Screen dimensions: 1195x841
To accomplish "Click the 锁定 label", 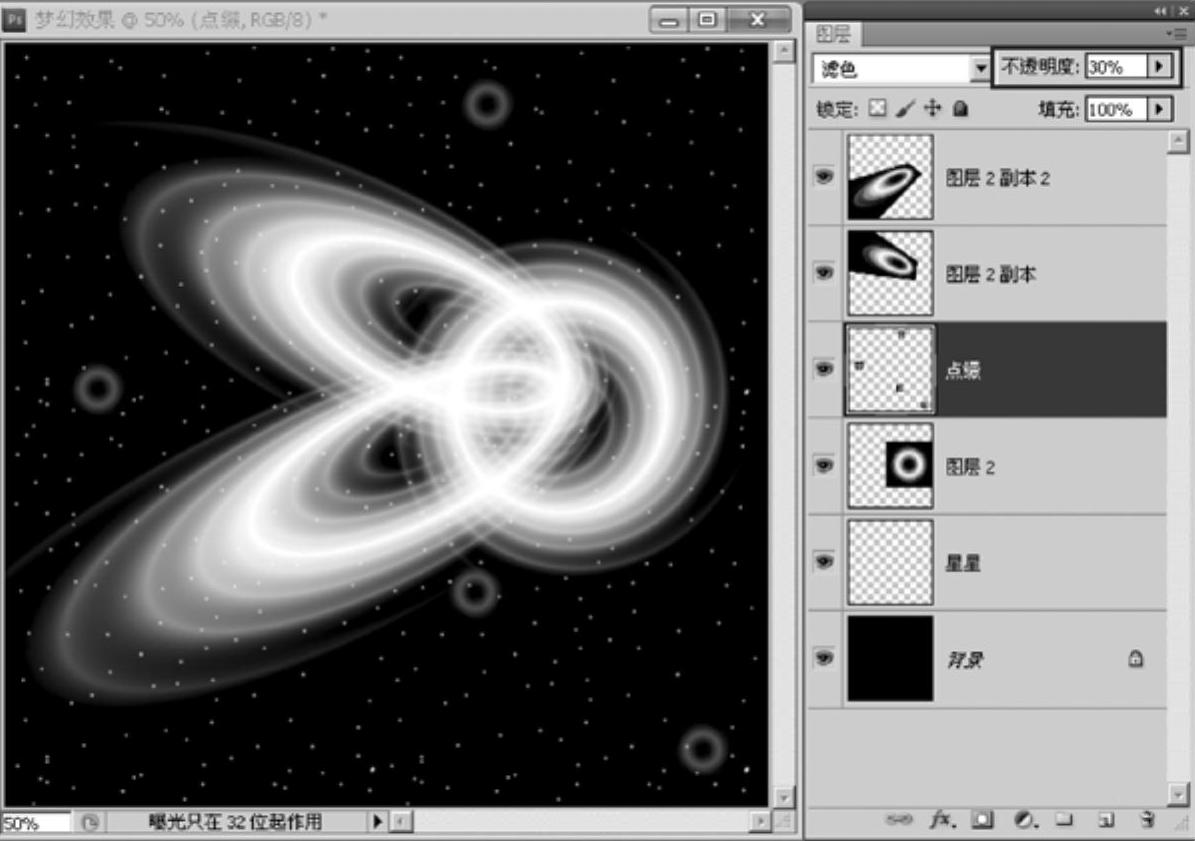I will click(x=836, y=110).
